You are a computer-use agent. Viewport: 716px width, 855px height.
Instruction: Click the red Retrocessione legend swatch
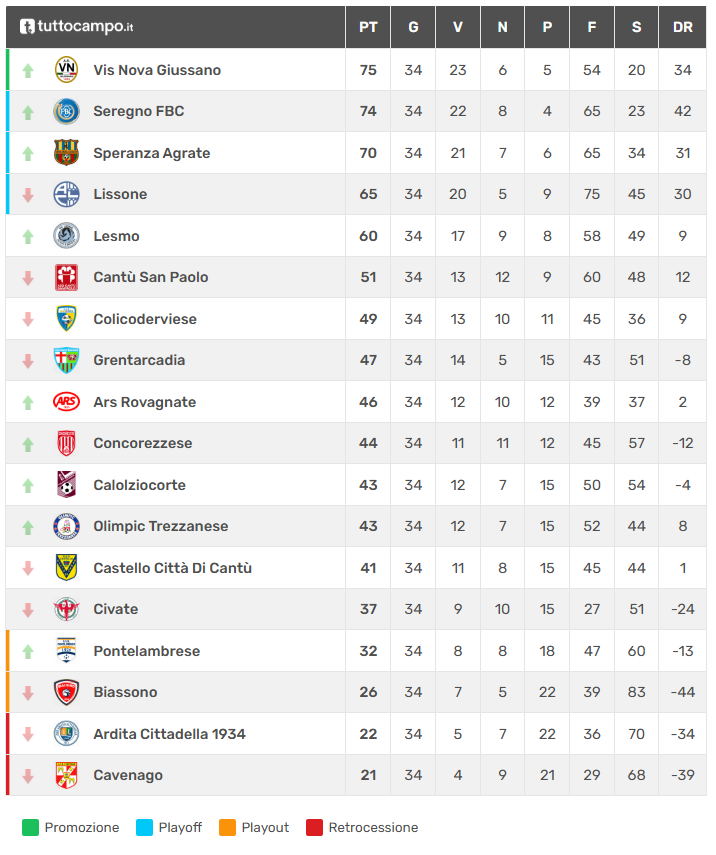coord(314,827)
